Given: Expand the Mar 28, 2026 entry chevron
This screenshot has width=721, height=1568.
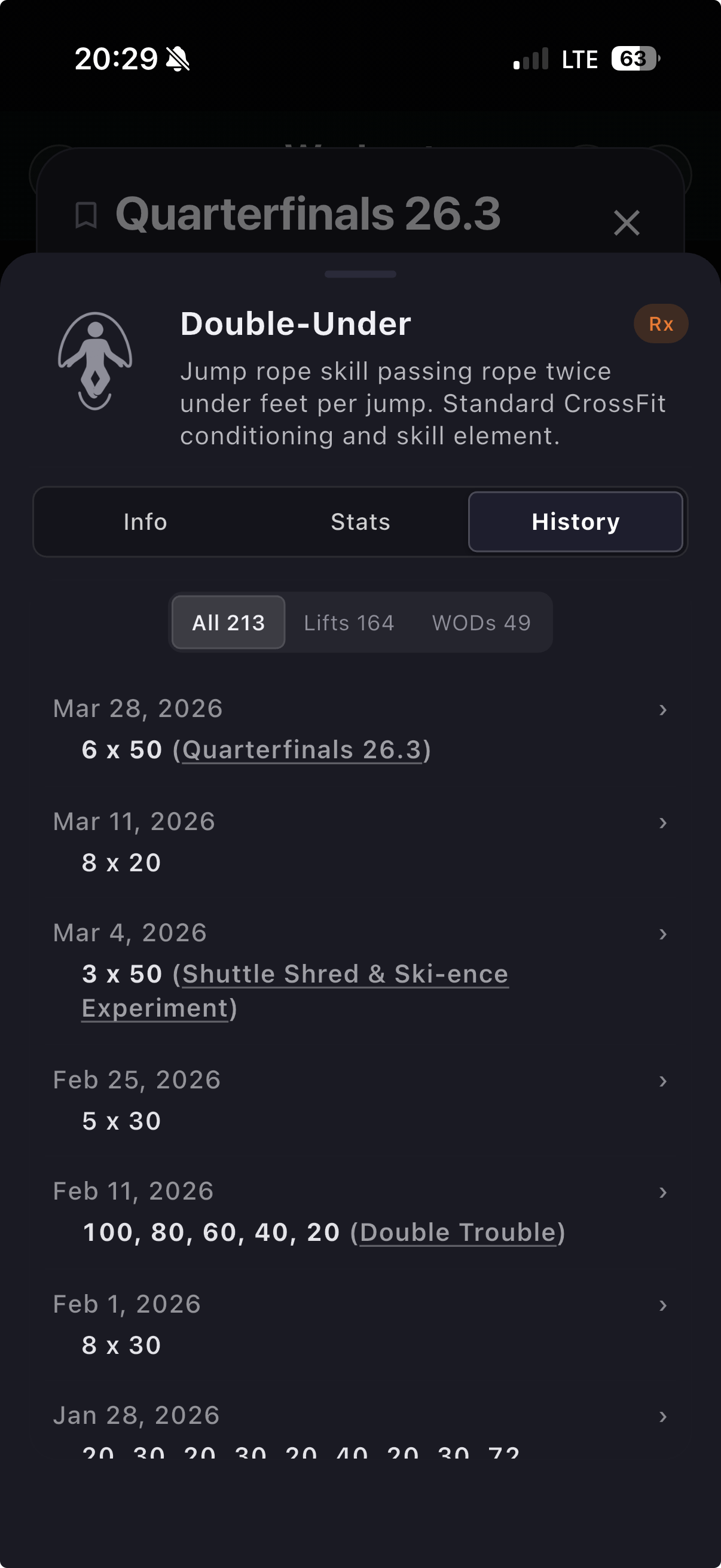Looking at the screenshot, I should pyautogui.click(x=662, y=710).
